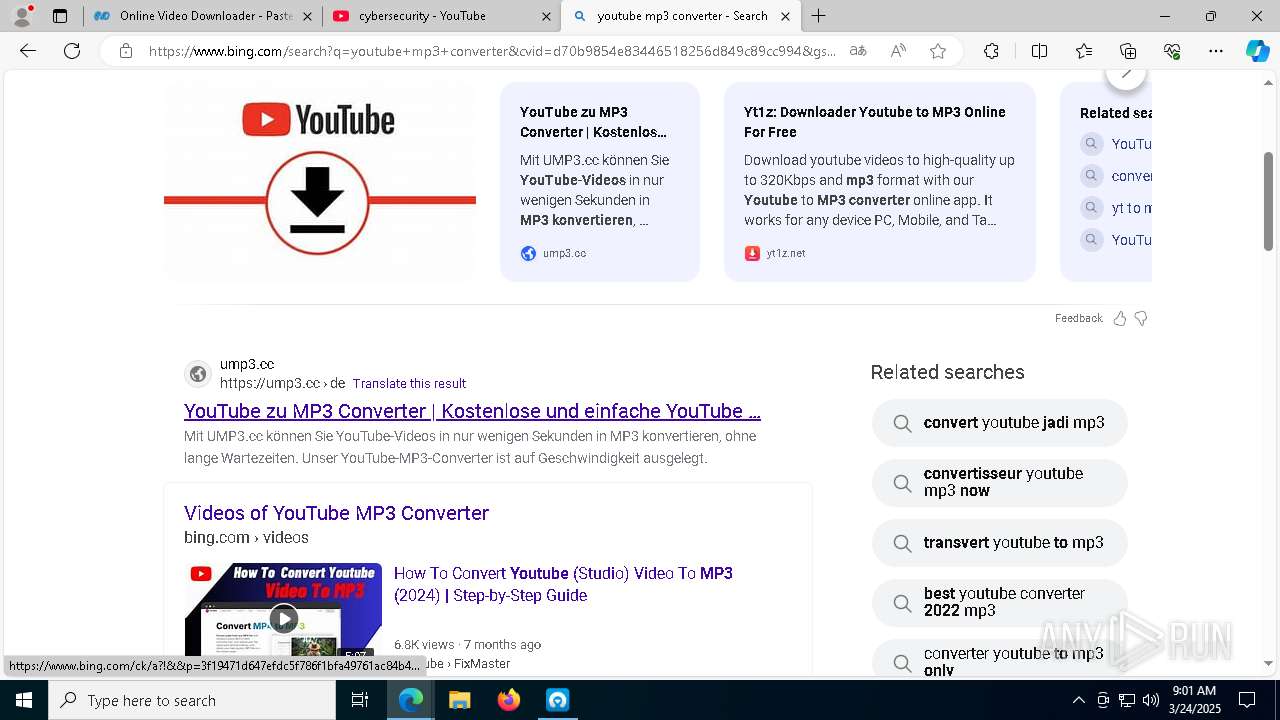Open the Windows Start menu
Screen dimensions: 1280x720
point(24,700)
